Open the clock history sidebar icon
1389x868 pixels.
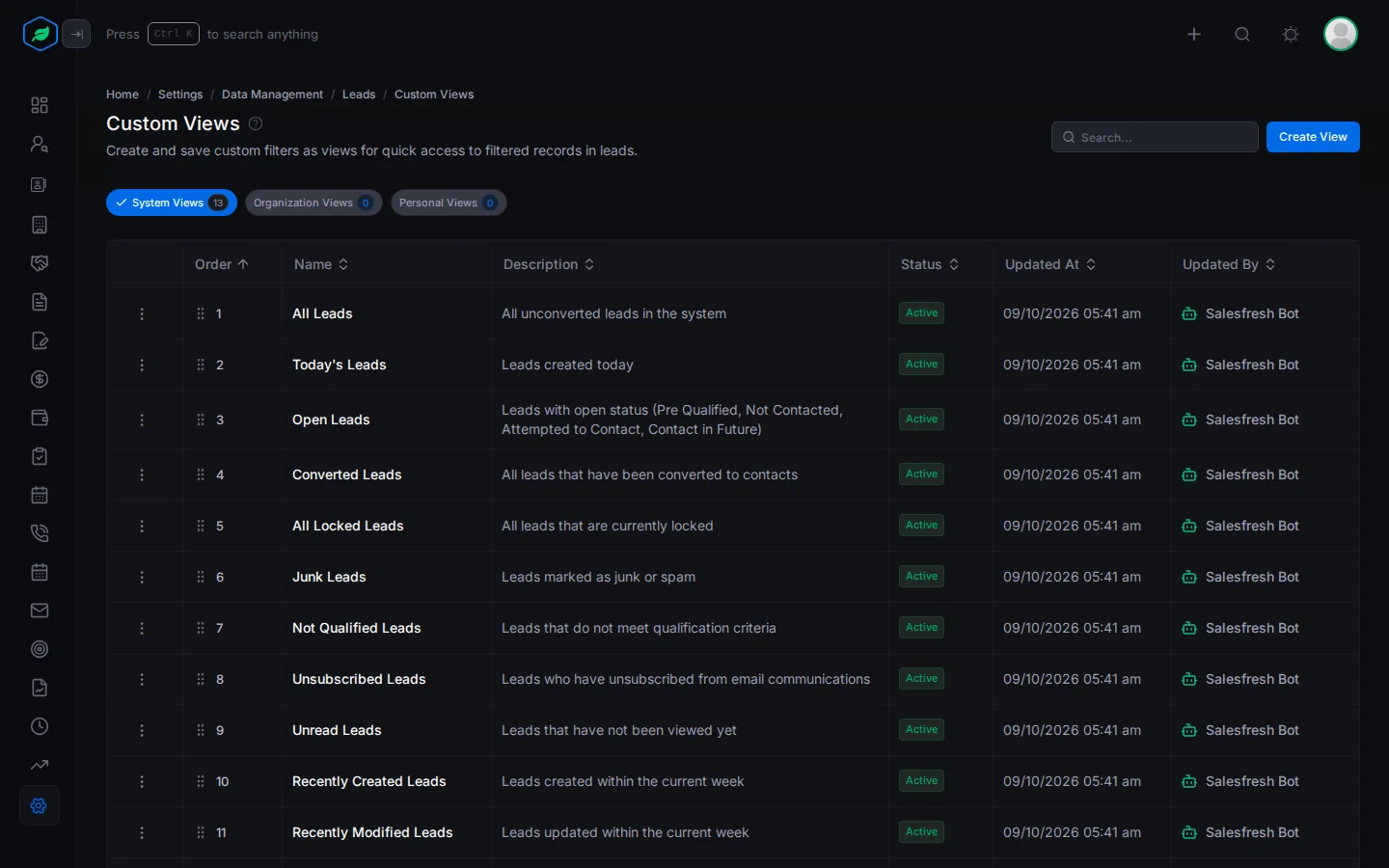point(40,726)
